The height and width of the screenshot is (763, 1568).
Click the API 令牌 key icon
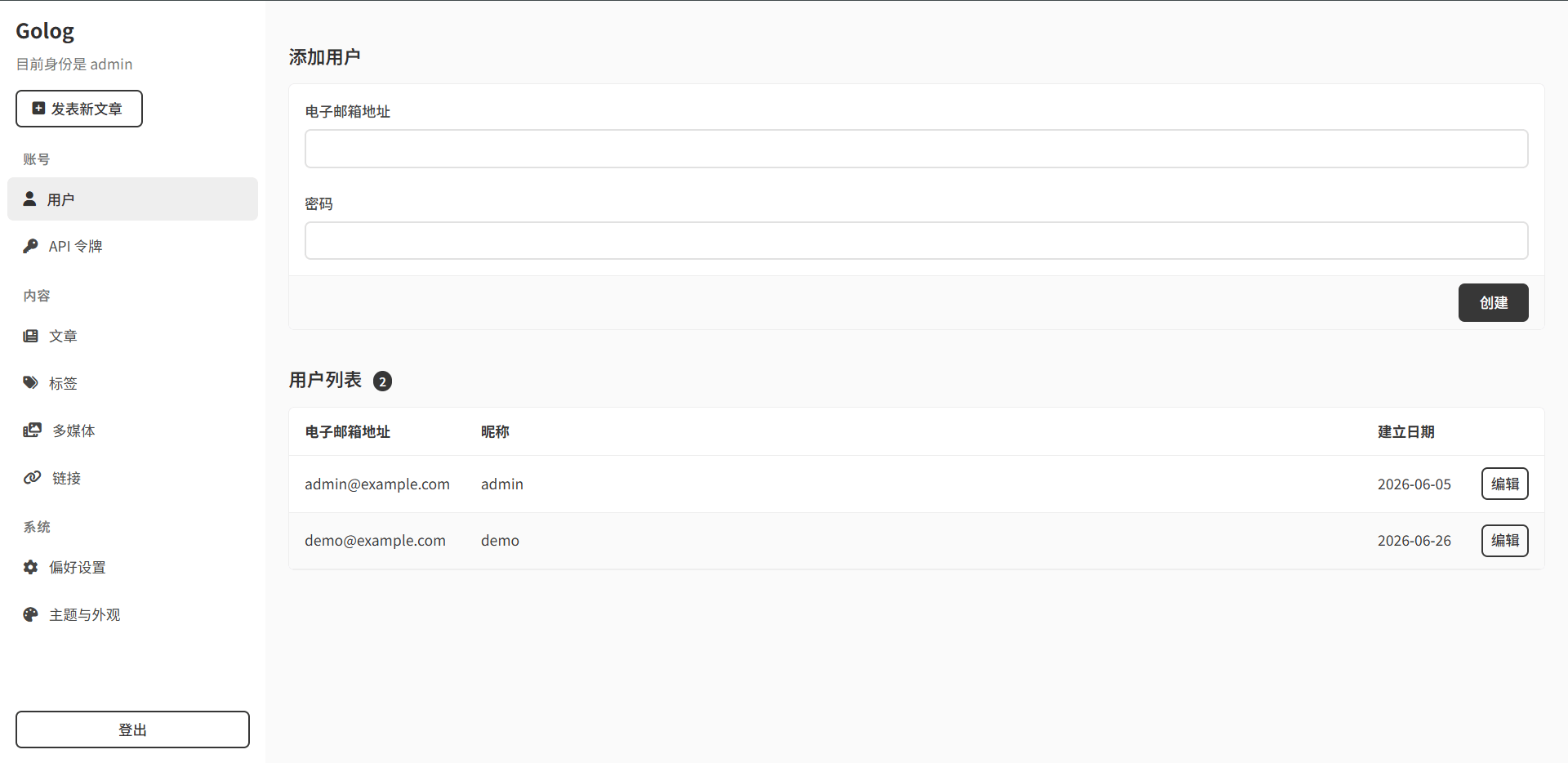(x=30, y=246)
